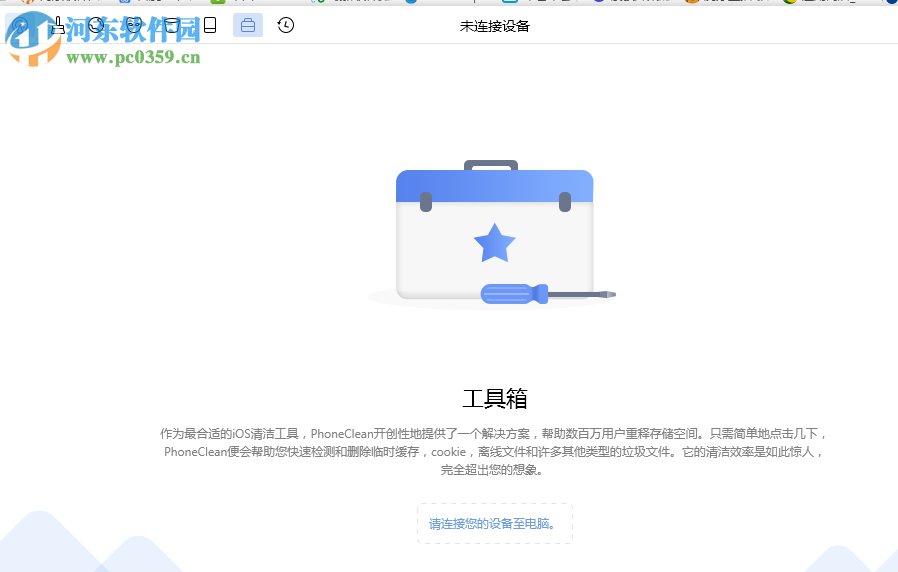Open the Privacy Clean mask icon

click(134, 25)
